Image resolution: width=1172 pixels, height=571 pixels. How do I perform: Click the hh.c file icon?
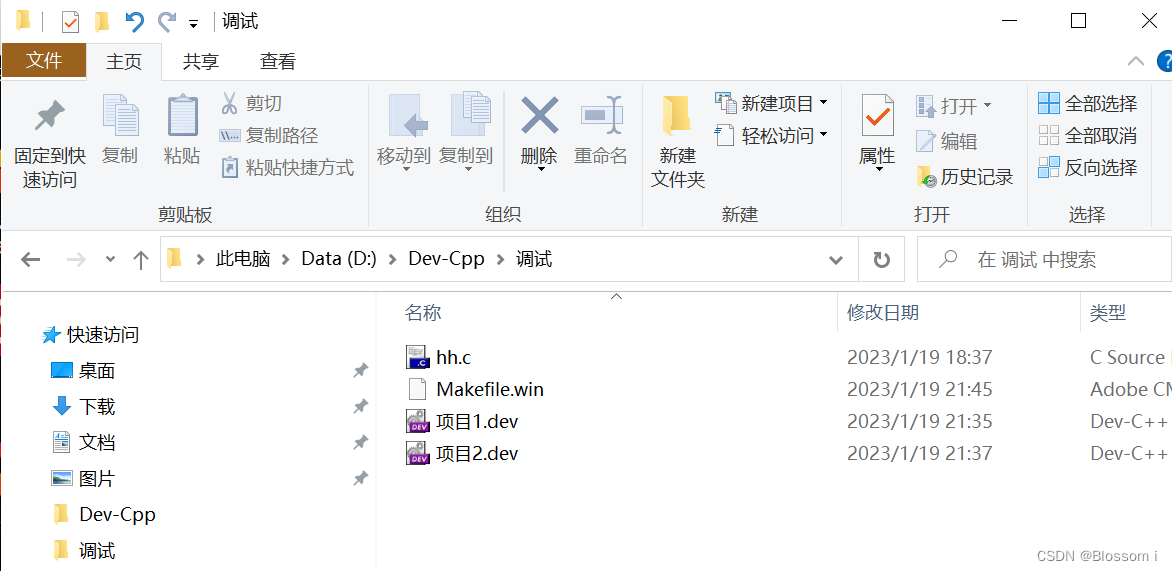(x=416, y=357)
